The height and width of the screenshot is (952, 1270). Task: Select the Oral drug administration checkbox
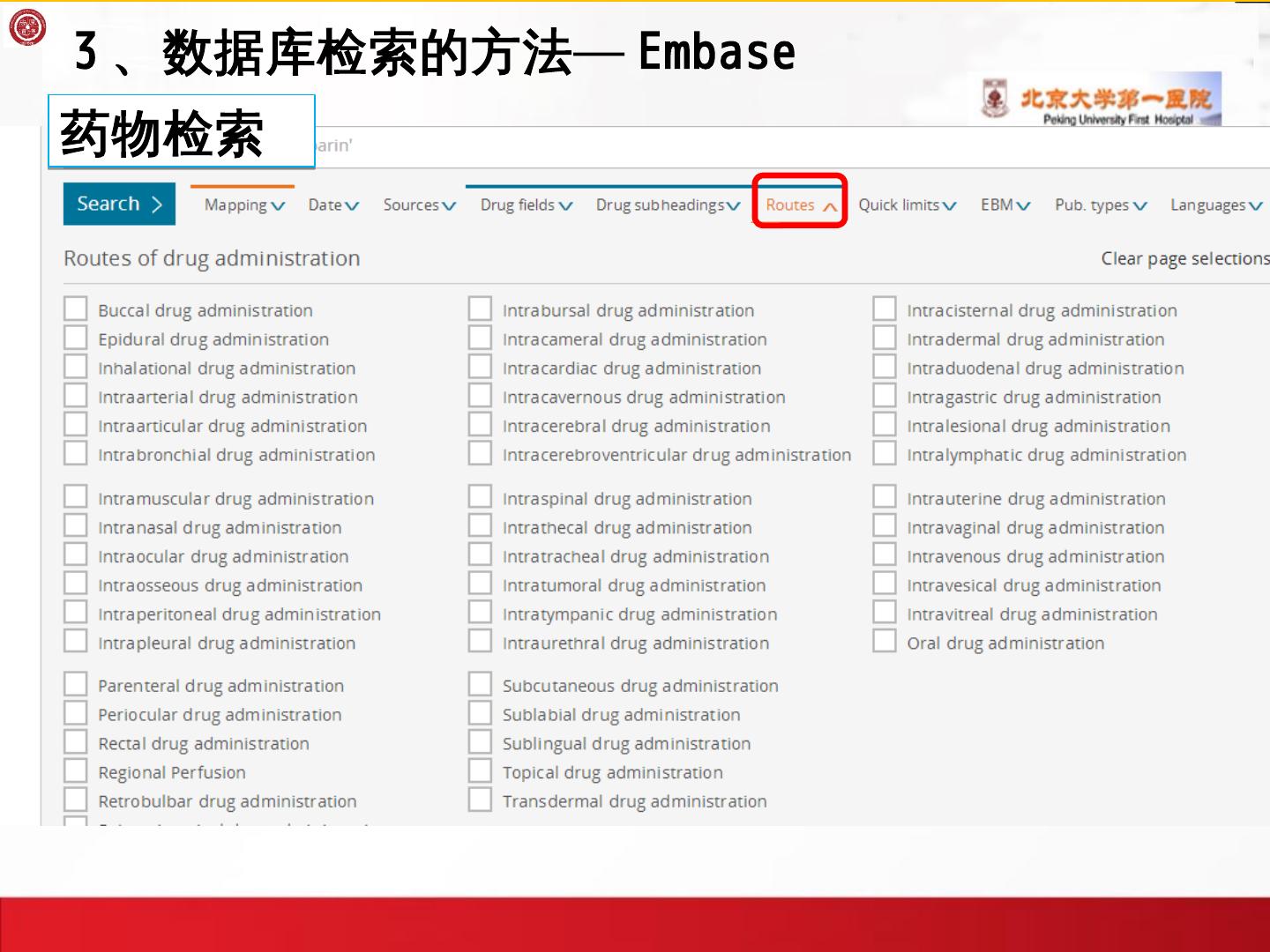pos(885,643)
